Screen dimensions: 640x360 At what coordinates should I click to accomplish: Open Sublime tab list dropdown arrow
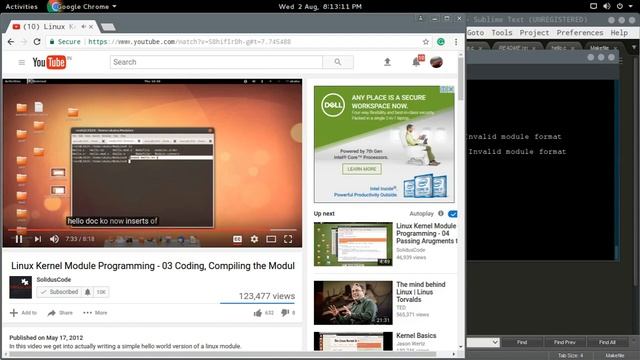point(634,47)
